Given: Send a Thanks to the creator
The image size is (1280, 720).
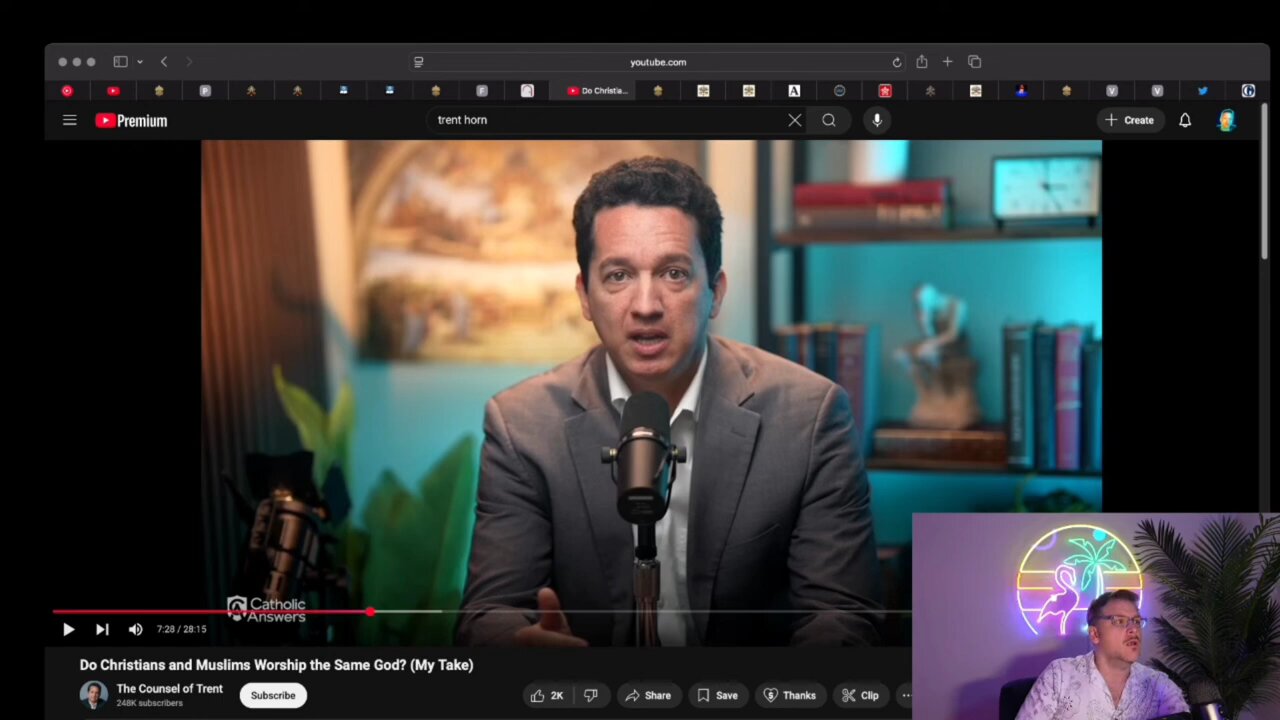Looking at the screenshot, I should (790, 695).
